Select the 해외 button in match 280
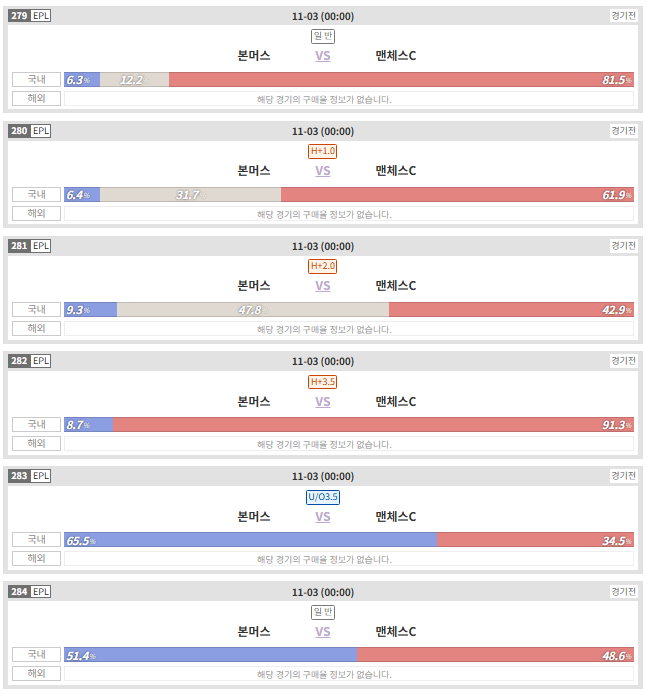The width and height of the screenshot is (647, 694). [x=36, y=213]
